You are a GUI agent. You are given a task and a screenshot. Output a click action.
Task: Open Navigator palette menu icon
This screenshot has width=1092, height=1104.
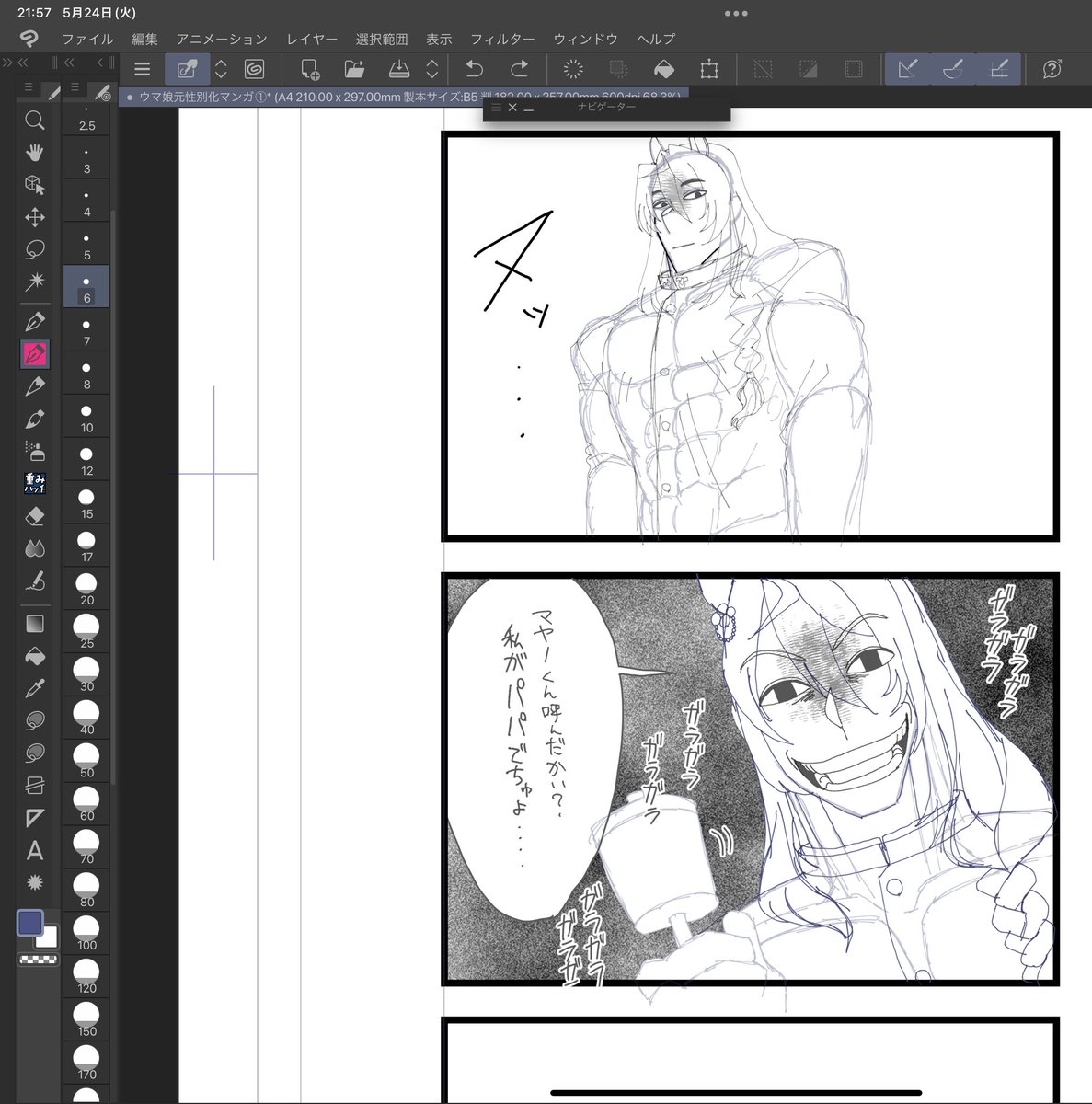(x=497, y=108)
